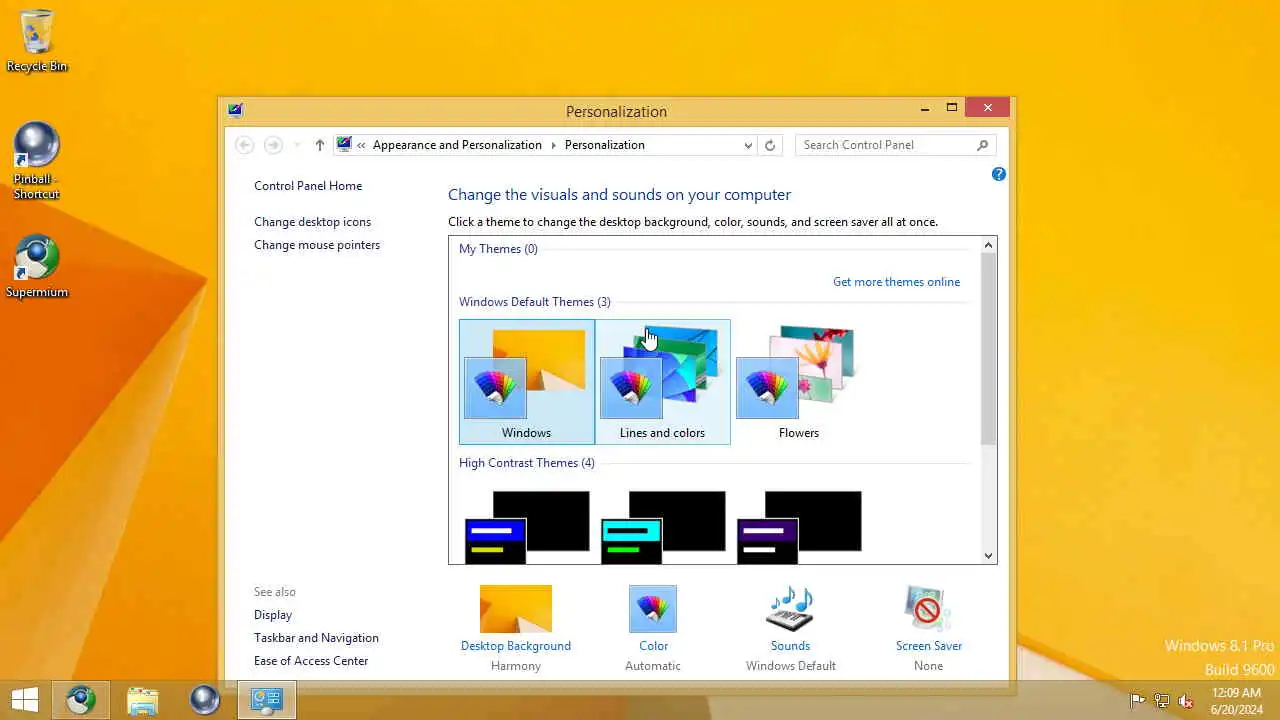1280x720 pixels.
Task: Select the cyan high contrast theme
Action: pos(663,527)
